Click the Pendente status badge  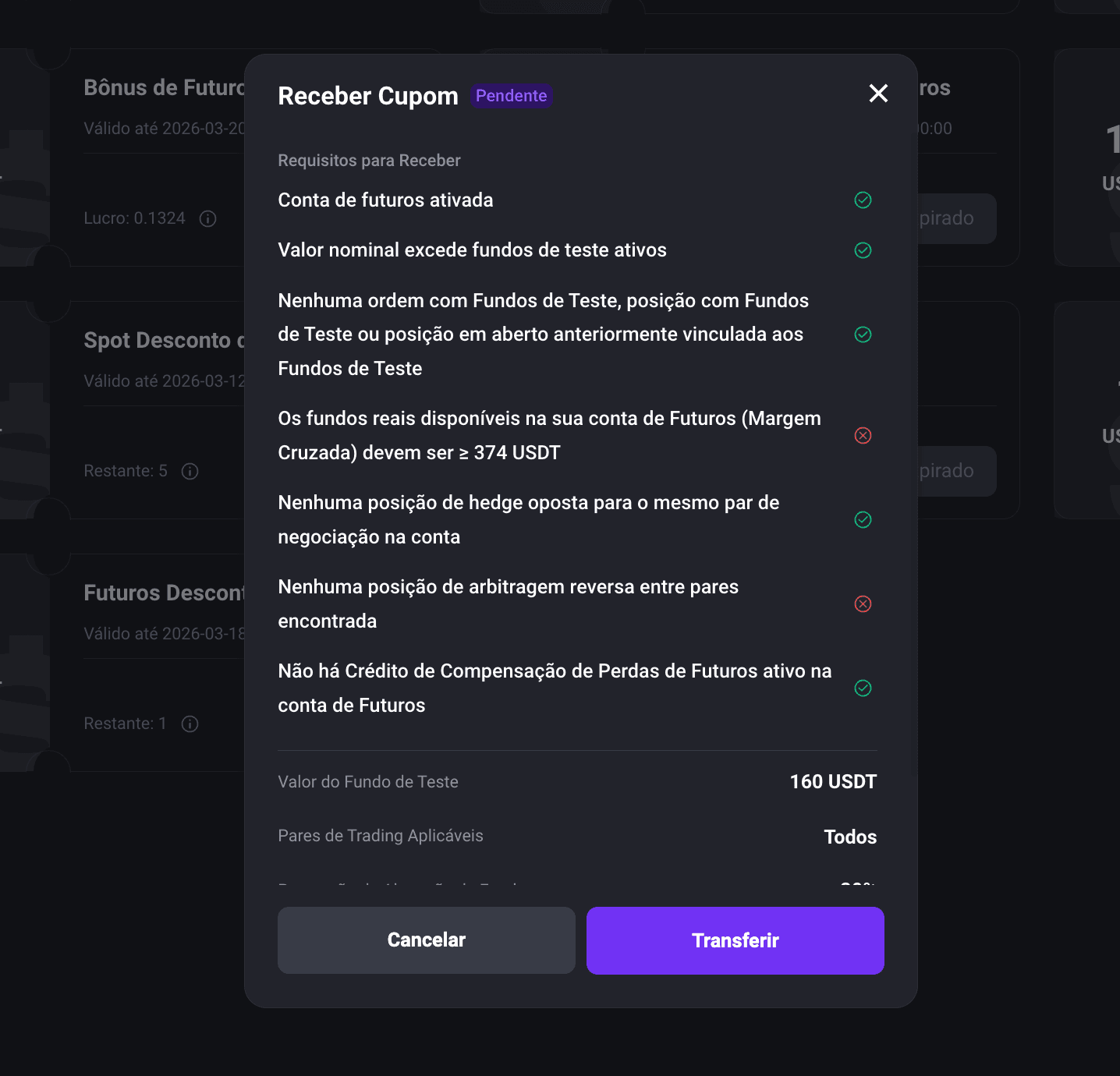point(512,96)
